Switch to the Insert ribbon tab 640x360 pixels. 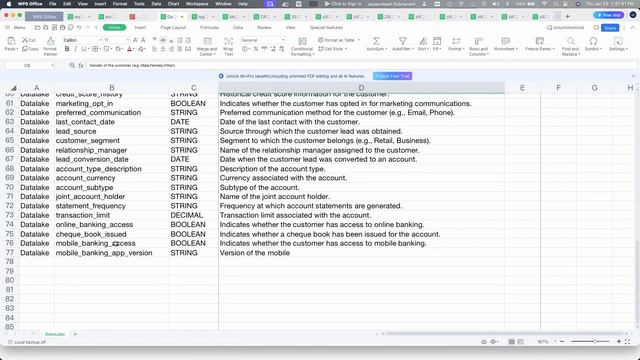tap(140, 27)
